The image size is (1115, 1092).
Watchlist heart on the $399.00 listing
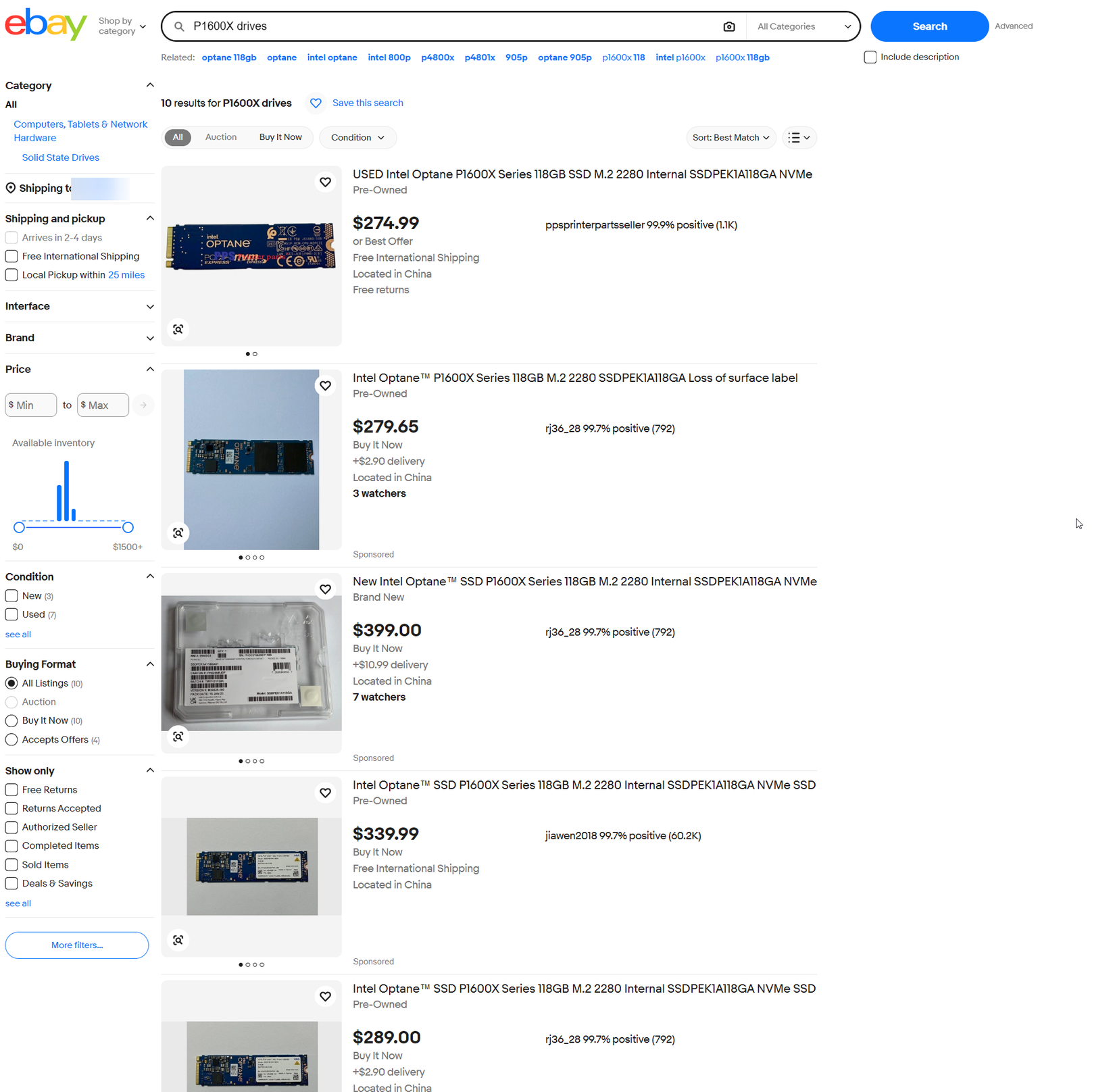pyautogui.click(x=326, y=589)
